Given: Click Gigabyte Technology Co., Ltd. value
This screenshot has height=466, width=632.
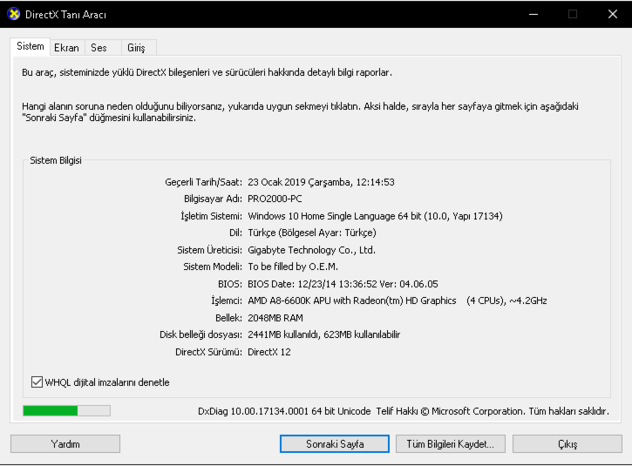Looking at the screenshot, I should tap(311, 250).
